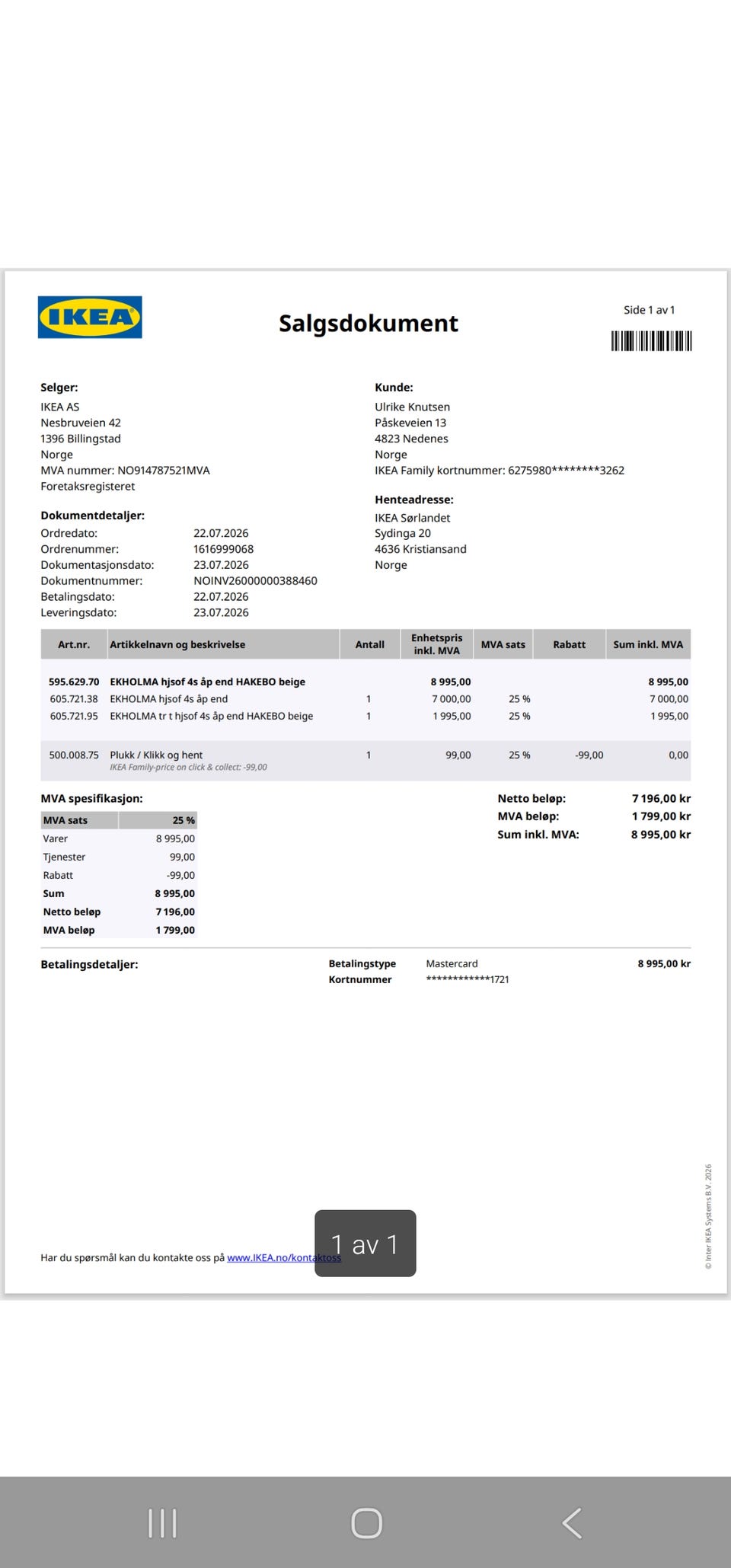This screenshot has height=1568, width=731.
Task: Click Sum inkl. MVA column header
Action: (648, 644)
